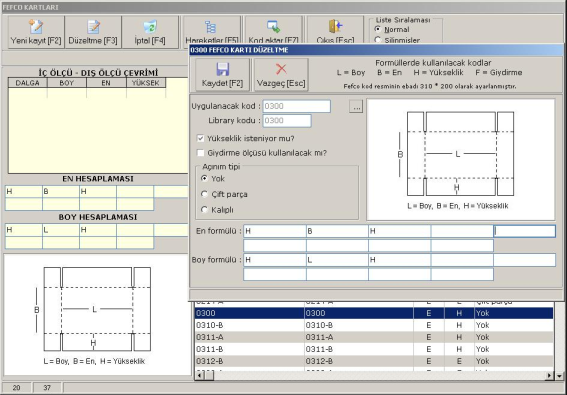Select the 0310-B row in the list

pos(374,325)
